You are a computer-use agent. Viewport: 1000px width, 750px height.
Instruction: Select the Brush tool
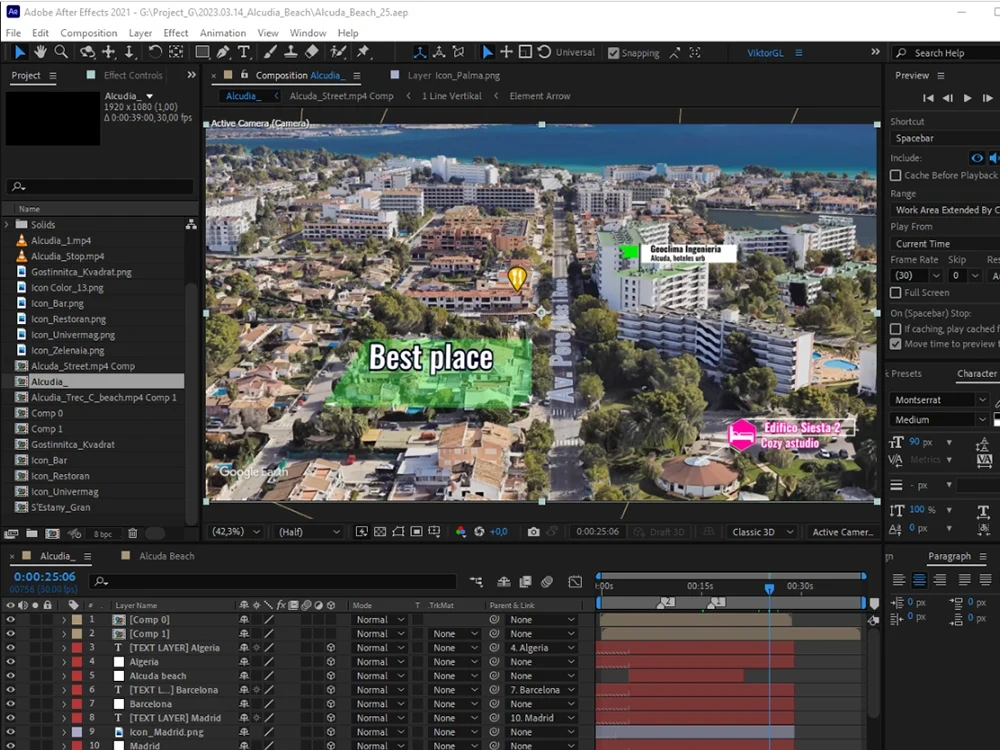[270, 52]
